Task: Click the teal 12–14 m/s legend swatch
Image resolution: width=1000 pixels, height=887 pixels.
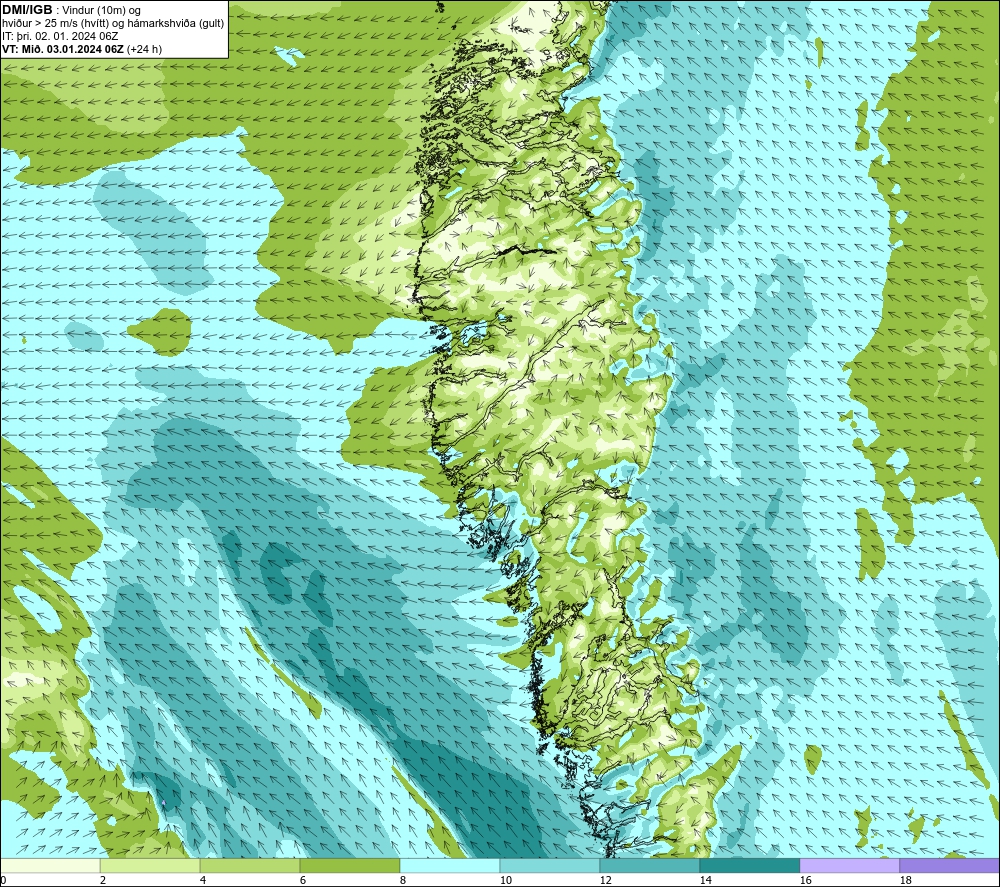Action: 649,866
